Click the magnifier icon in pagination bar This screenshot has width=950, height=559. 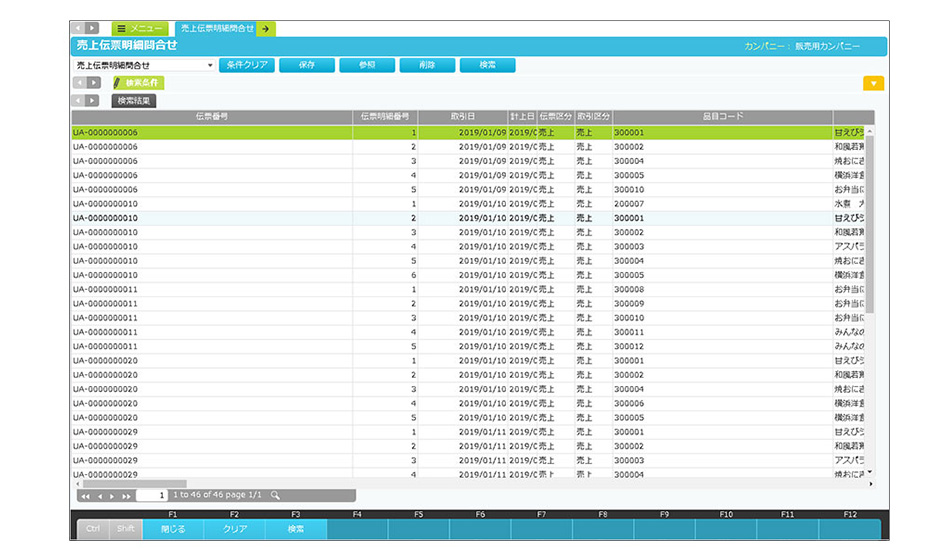[x=275, y=495]
